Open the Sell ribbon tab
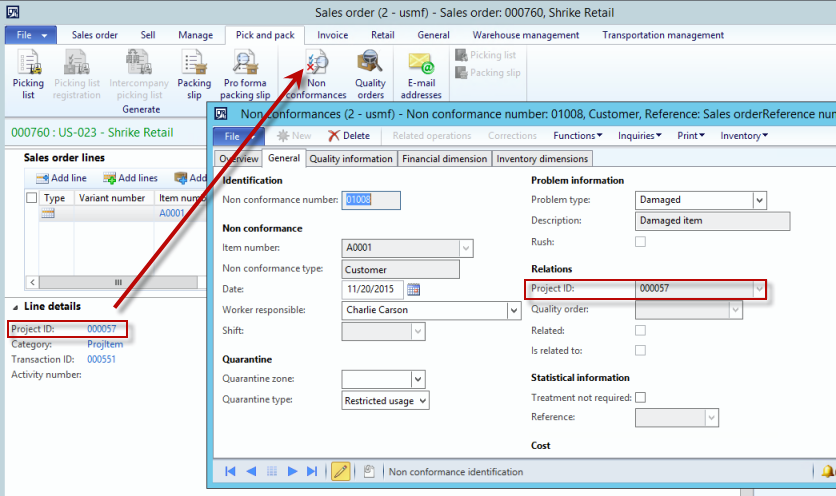 [x=148, y=35]
